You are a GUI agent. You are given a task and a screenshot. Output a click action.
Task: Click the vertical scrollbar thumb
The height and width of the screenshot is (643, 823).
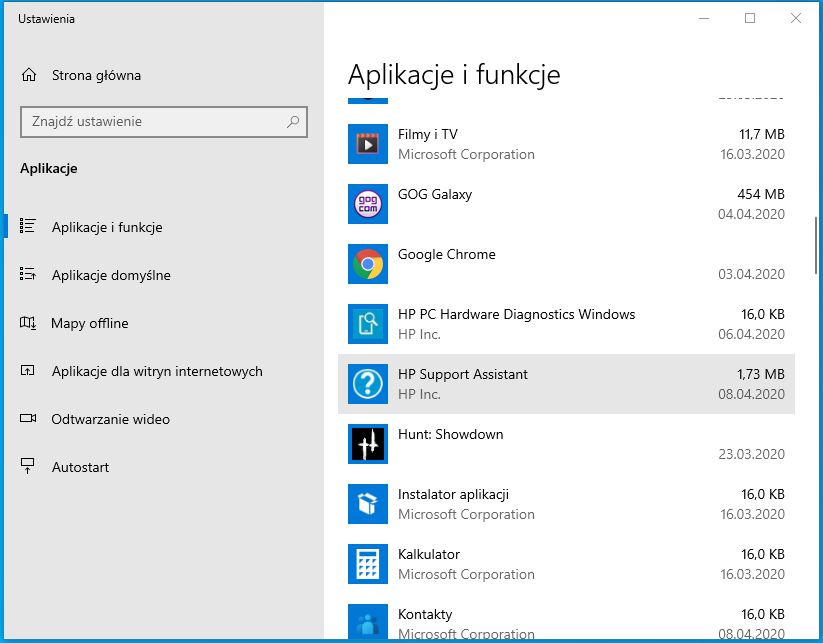(x=816, y=245)
